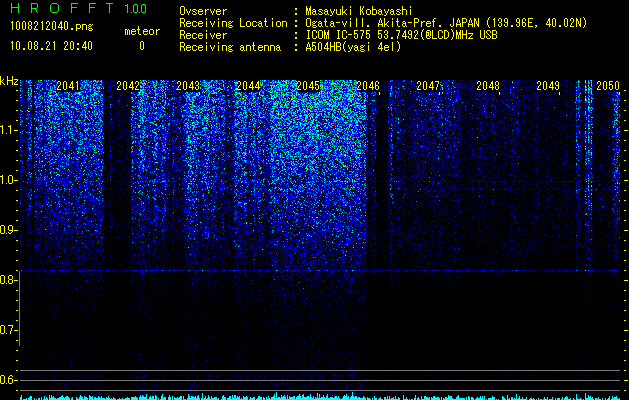Click receiver value ICOM IC-575 53.7492 MHz USB
This screenshot has width=629, height=400.
coord(401,35)
